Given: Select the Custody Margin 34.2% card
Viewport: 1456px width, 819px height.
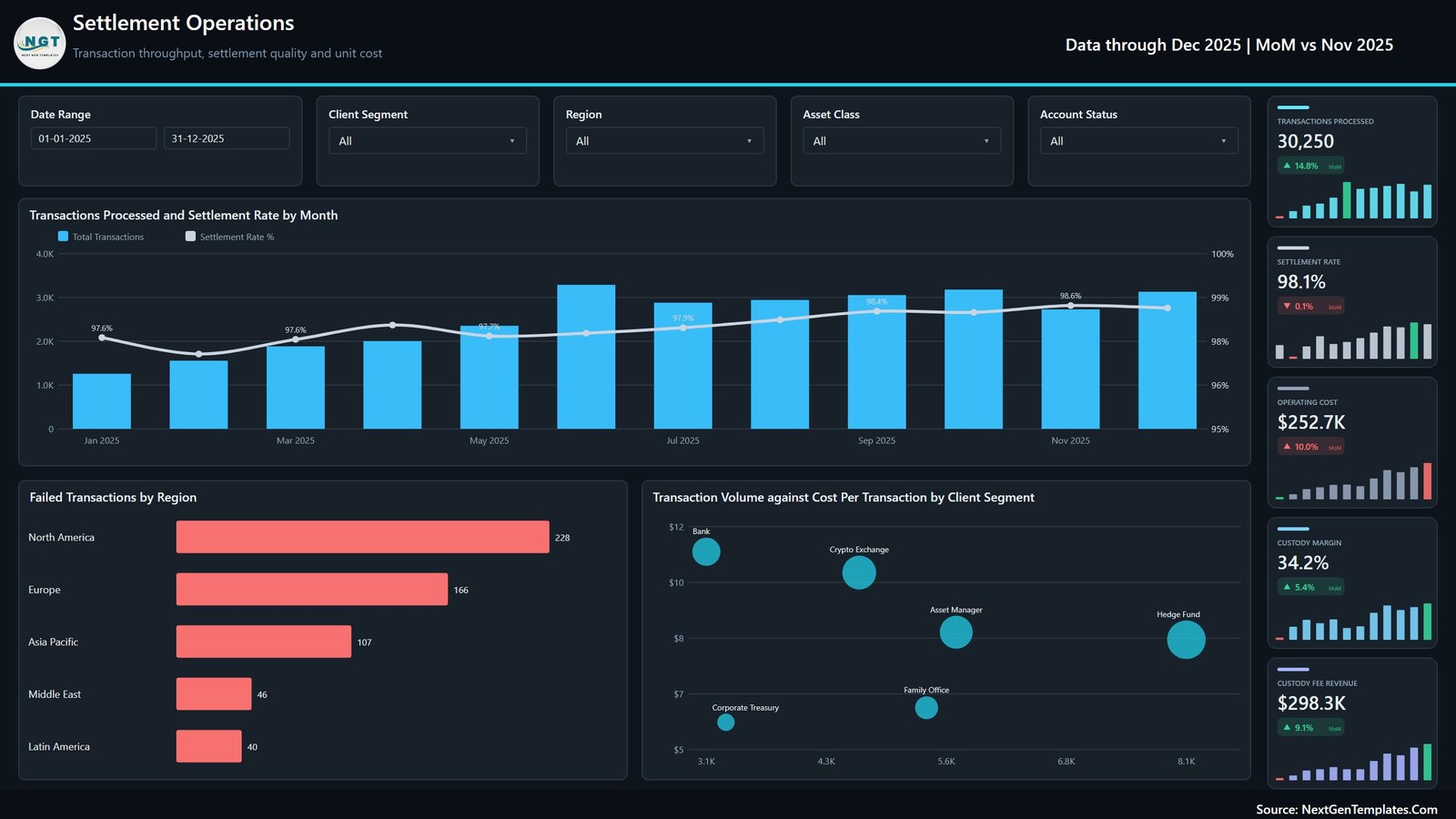Looking at the screenshot, I should click(1352, 582).
